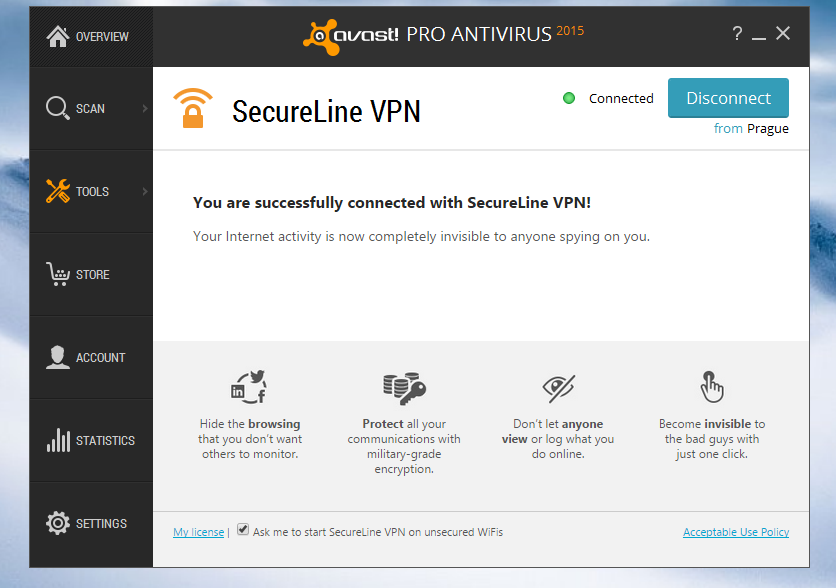The width and height of the screenshot is (836, 588).
Task: Click the My license link
Action: pyautogui.click(x=198, y=531)
